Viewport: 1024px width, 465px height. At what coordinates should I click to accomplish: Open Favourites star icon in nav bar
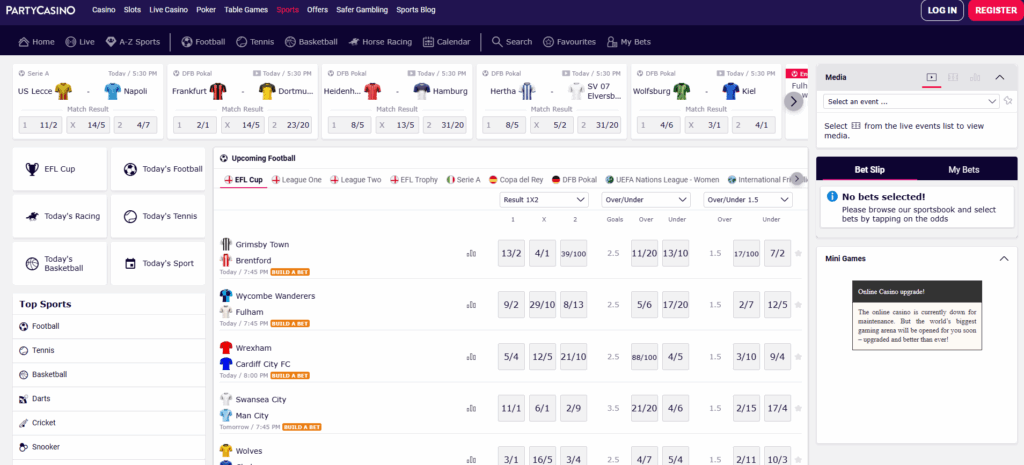pos(549,42)
